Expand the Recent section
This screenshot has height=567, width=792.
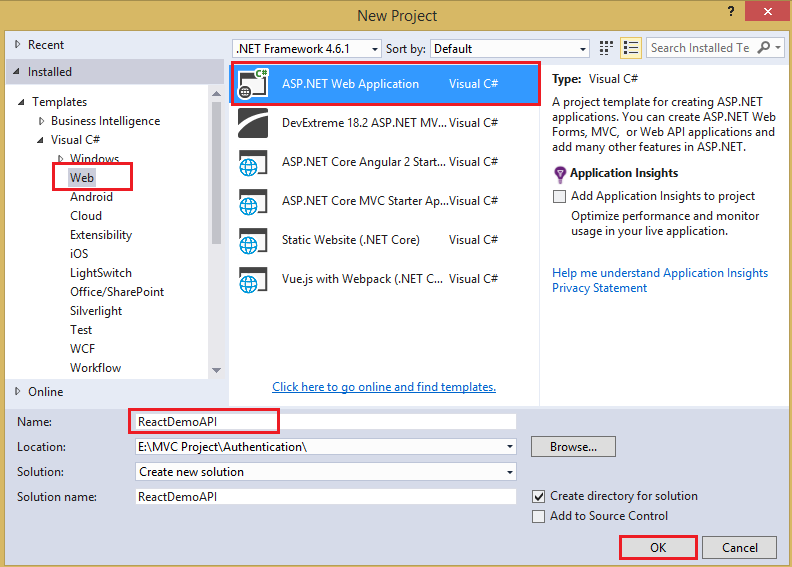point(18,44)
